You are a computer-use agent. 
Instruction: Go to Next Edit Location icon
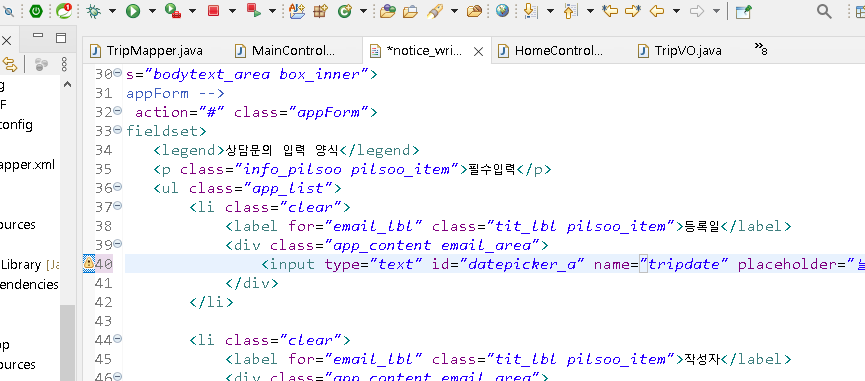pos(633,10)
